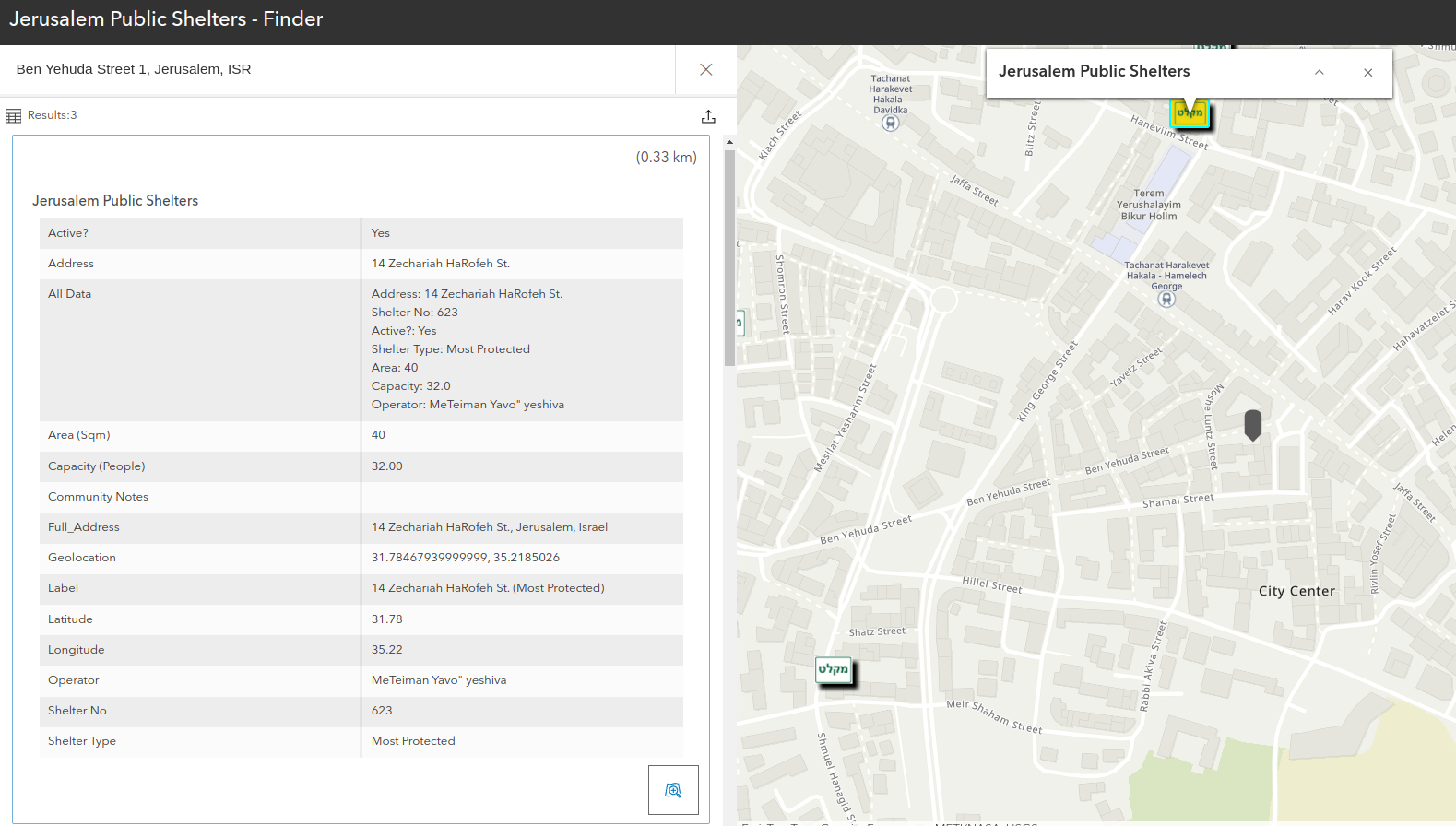Click the partially visible shelter marker near Shomron Street
The image size is (1456, 826).
(740, 323)
